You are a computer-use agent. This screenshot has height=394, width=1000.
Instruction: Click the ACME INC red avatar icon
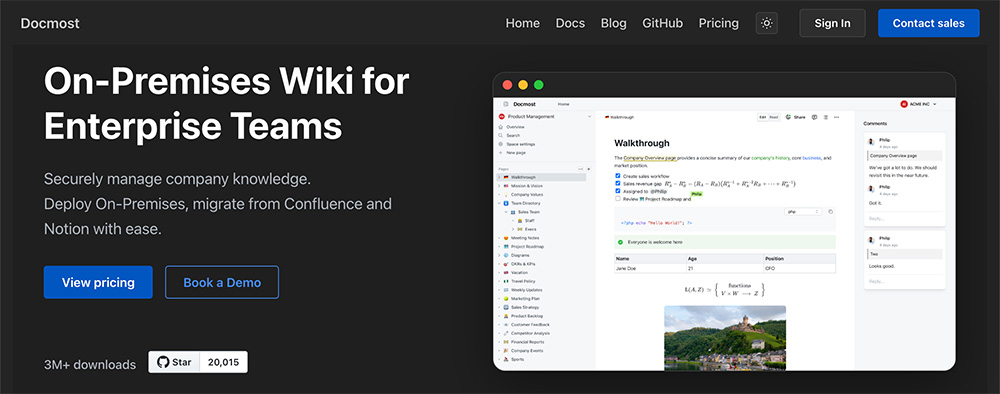click(904, 104)
